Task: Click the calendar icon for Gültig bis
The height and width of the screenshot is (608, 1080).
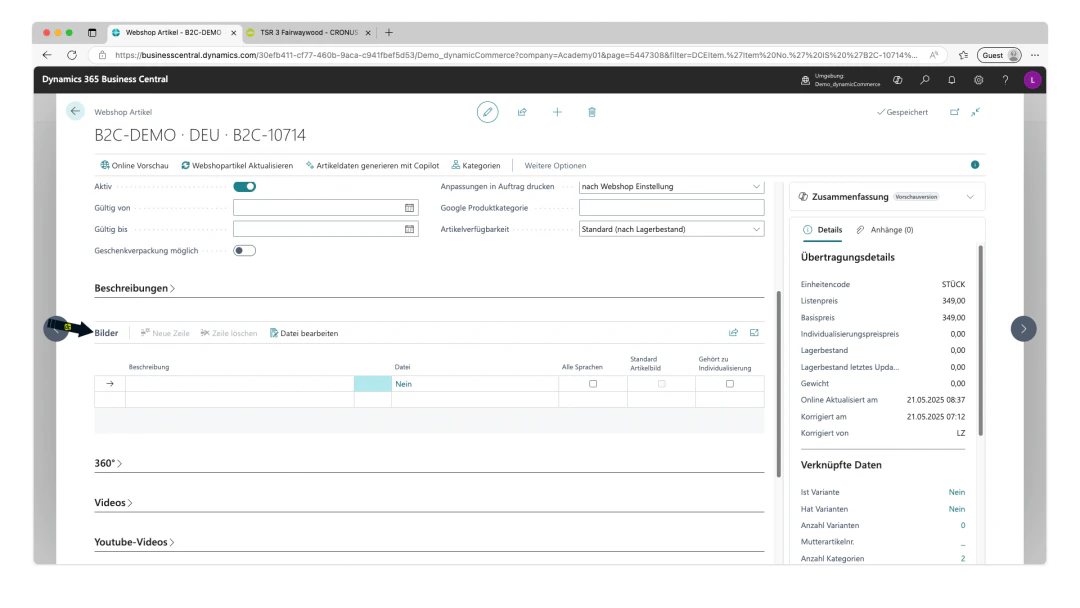Action: point(409,229)
